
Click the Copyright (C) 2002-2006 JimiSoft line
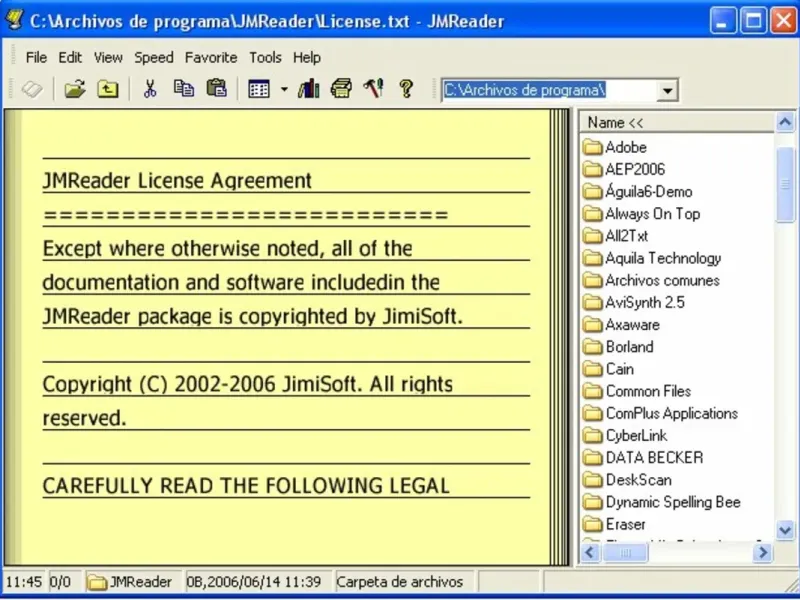(247, 384)
